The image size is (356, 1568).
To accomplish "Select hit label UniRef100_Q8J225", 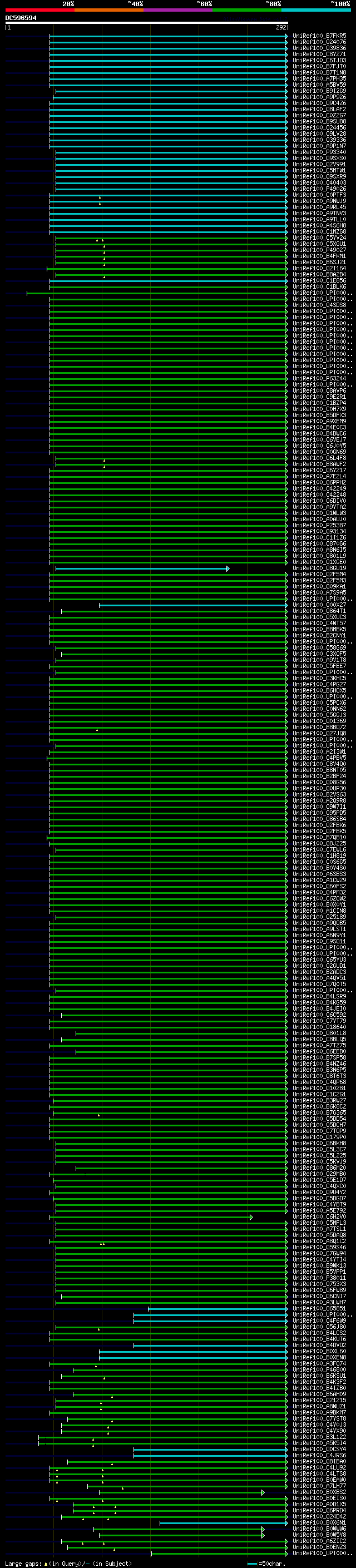I will 319,844.
